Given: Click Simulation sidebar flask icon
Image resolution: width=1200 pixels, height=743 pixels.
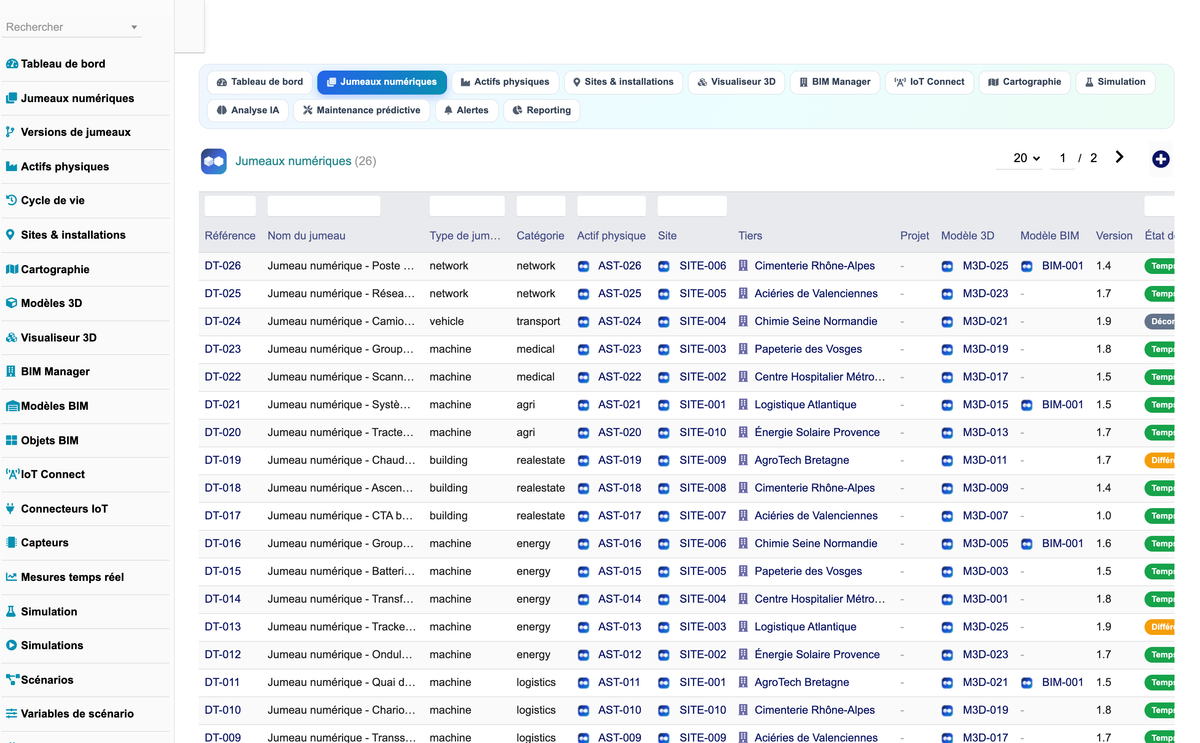Looking at the screenshot, I should tap(12, 611).
